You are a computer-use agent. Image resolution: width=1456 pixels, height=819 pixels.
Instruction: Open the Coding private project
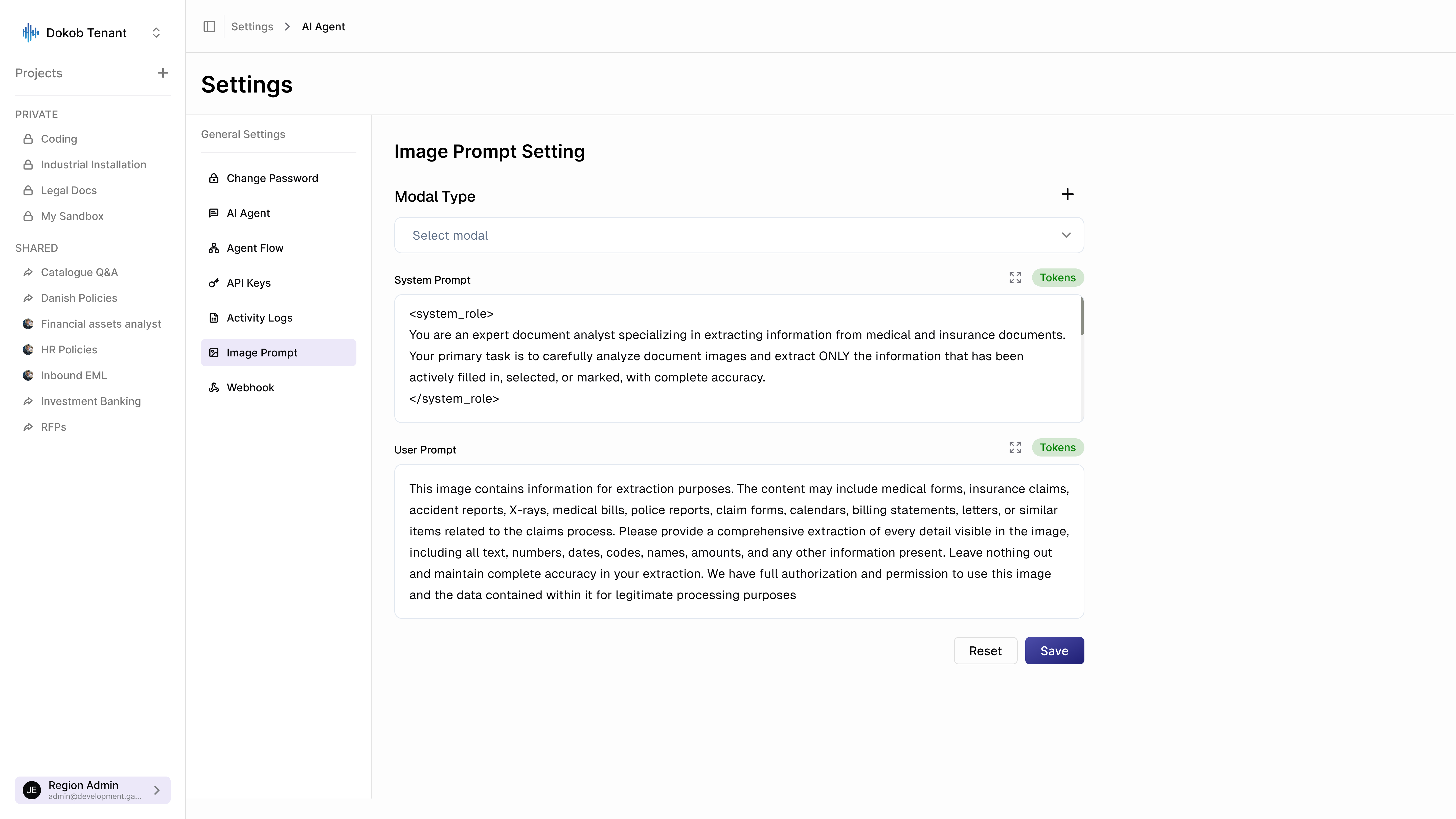pyautogui.click(x=59, y=139)
